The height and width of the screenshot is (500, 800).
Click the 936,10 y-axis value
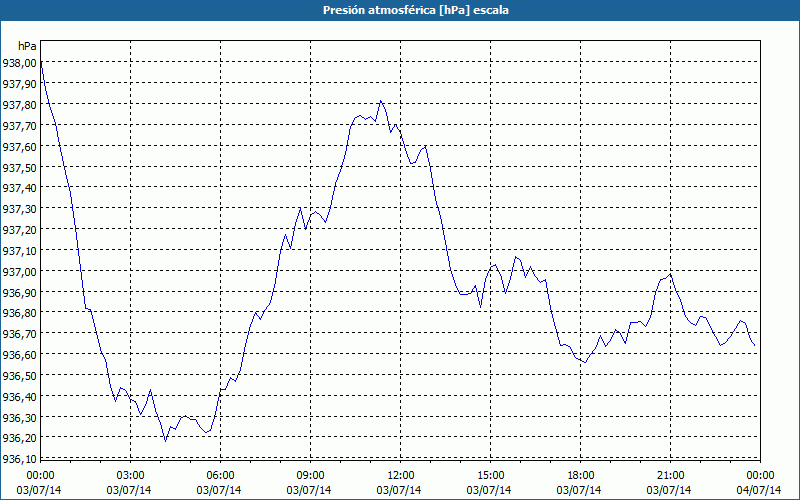click(x=19, y=459)
